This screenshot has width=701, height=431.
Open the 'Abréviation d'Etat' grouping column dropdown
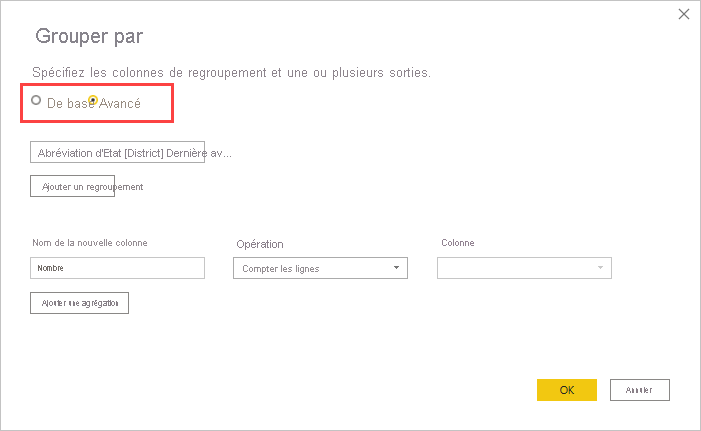coord(118,152)
